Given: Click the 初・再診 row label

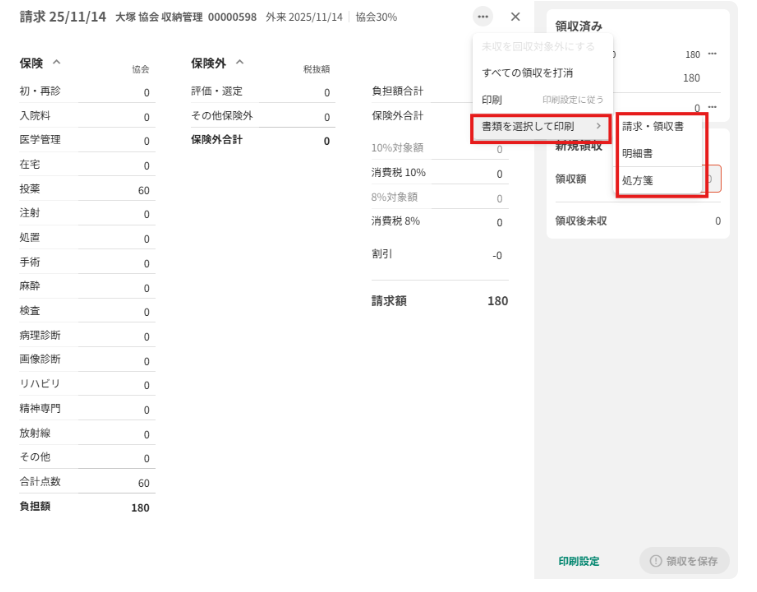Looking at the screenshot, I should (40, 91).
